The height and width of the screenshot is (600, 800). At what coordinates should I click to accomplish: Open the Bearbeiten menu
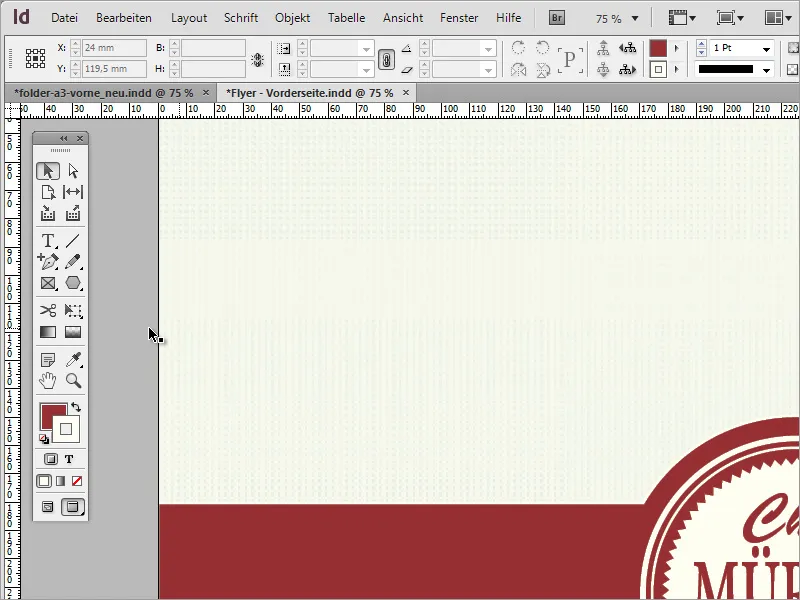tap(123, 18)
